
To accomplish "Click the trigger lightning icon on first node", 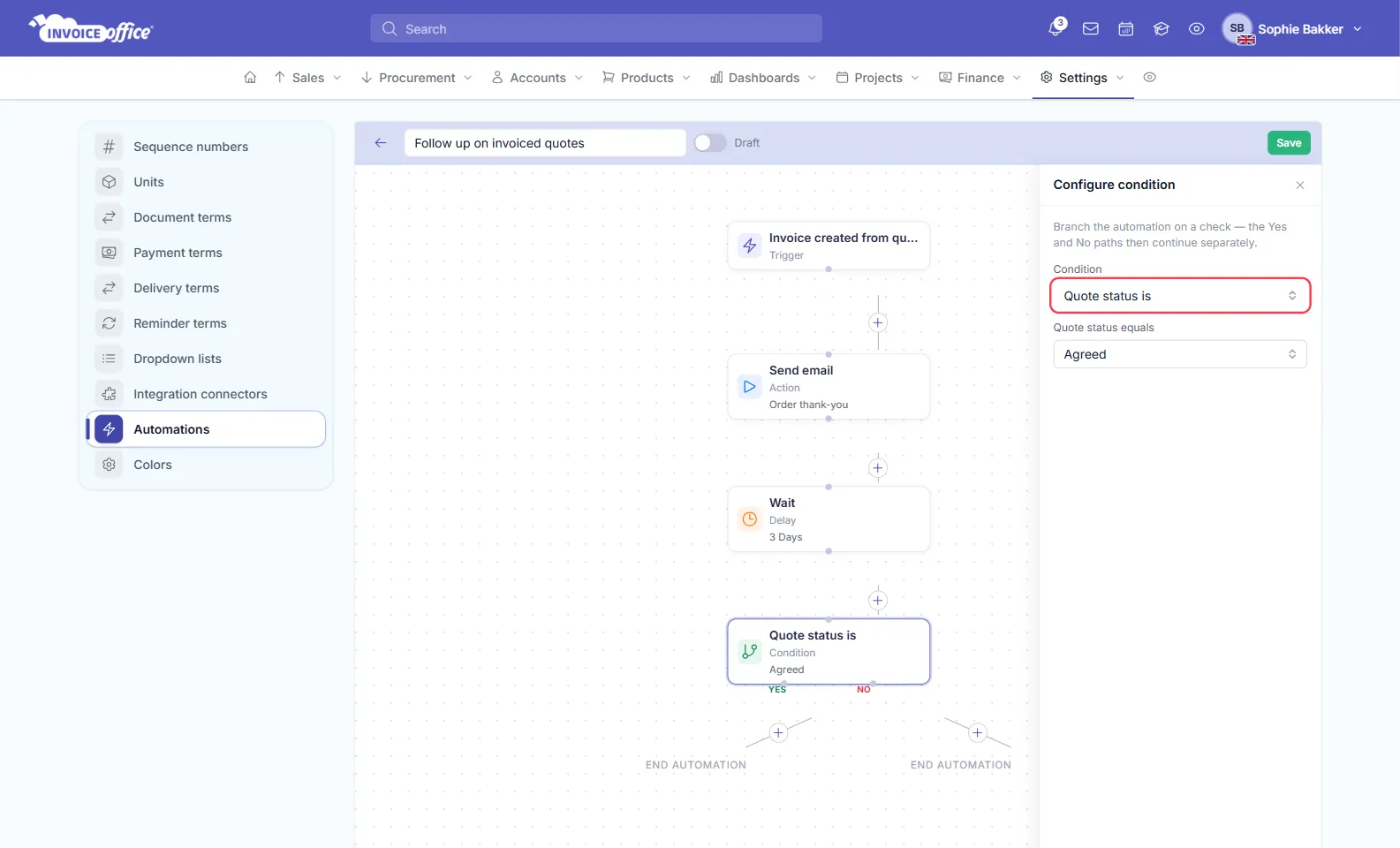I will pos(749,246).
